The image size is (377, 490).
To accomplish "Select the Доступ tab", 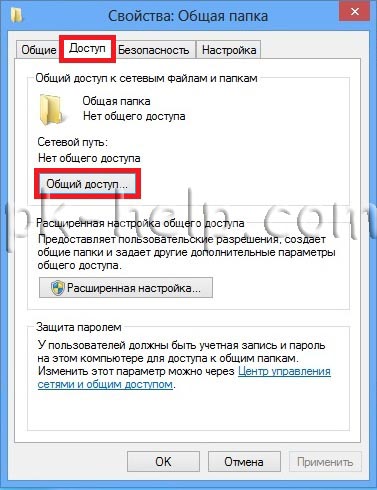I will pos(87,49).
